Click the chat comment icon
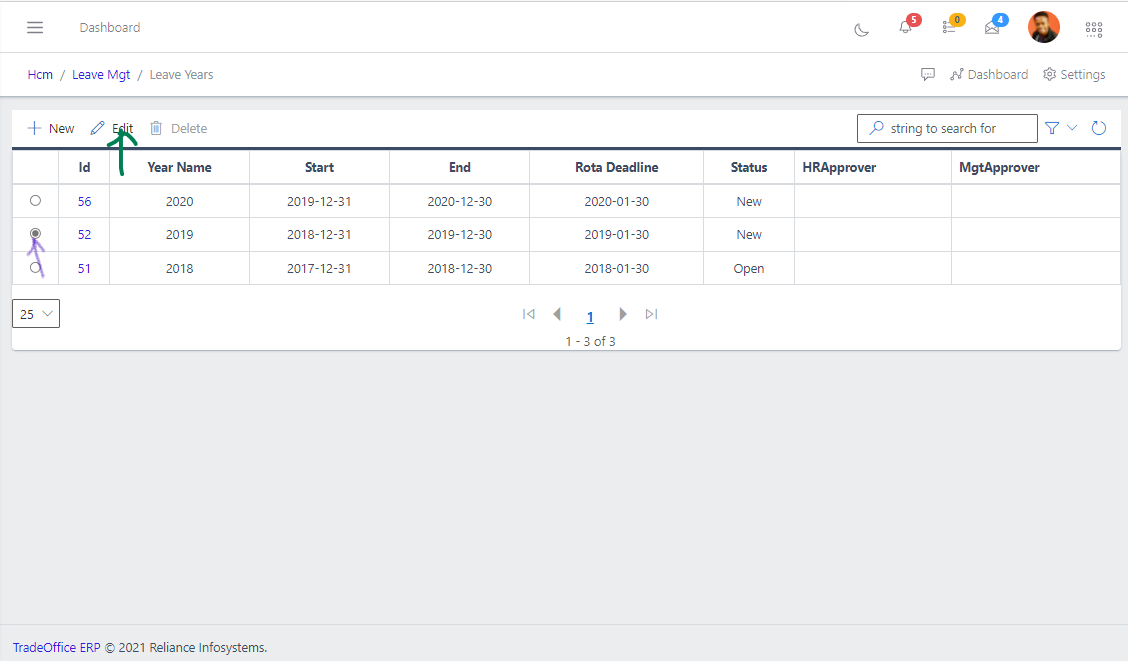The height and width of the screenshot is (661, 1128). tap(928, 75)
